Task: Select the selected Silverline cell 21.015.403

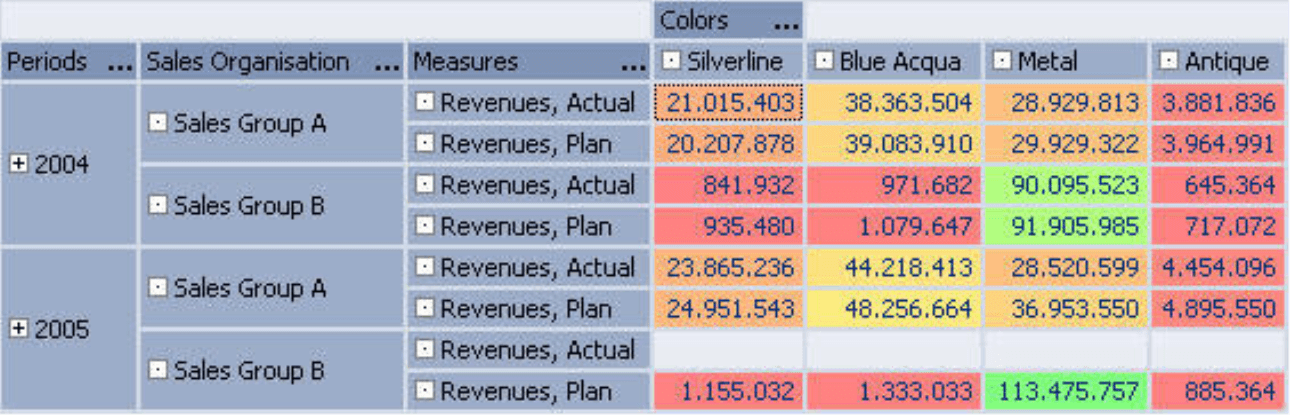Action: [x=729, y=103]
